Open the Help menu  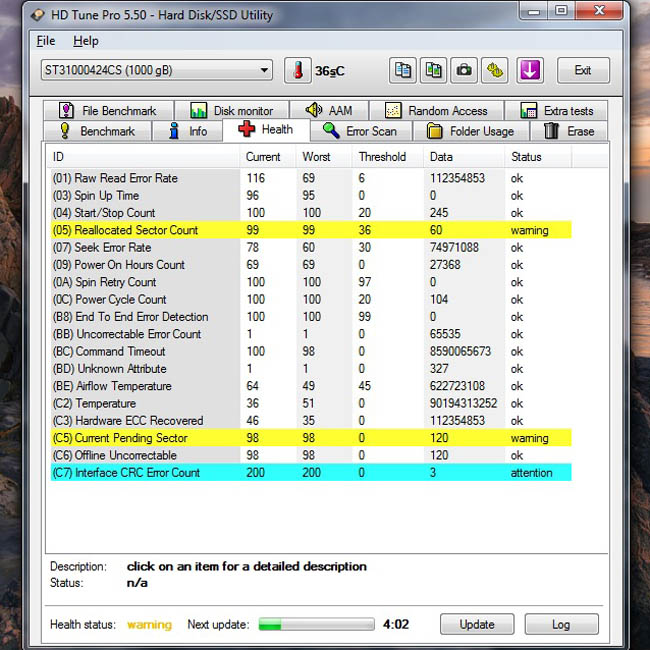[x=86, y=41]
